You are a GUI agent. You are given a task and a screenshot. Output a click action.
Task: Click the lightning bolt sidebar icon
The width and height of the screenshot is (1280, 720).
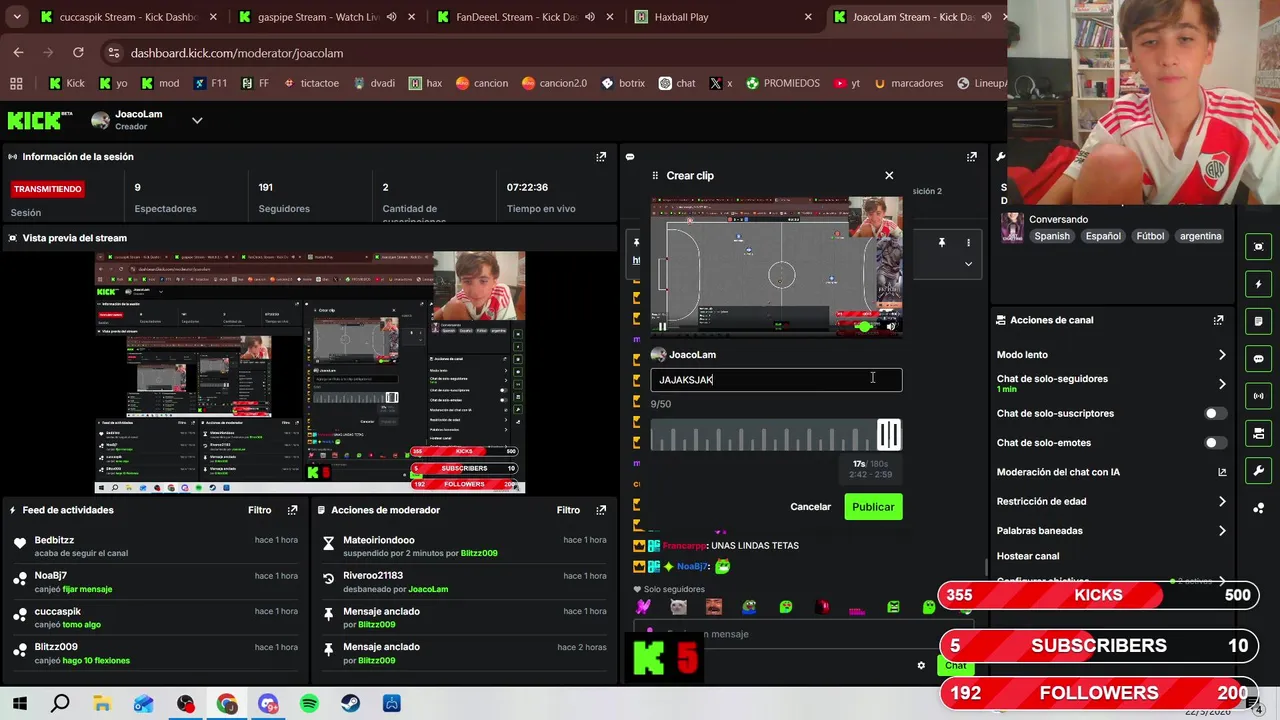coord(1258,284)
